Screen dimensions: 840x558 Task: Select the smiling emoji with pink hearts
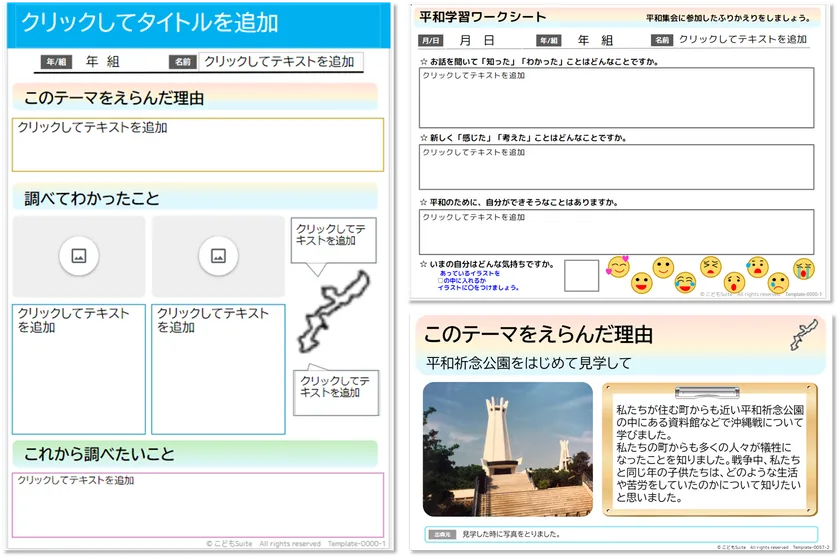pos(619,268)
